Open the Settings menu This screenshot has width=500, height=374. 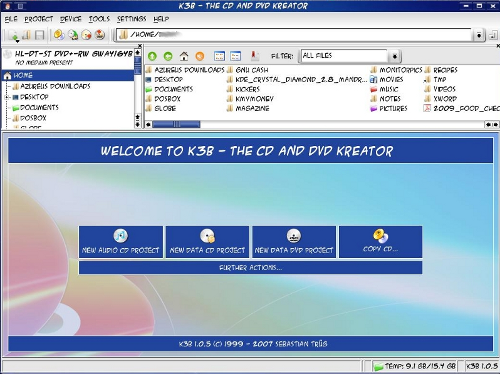(131, 19)
